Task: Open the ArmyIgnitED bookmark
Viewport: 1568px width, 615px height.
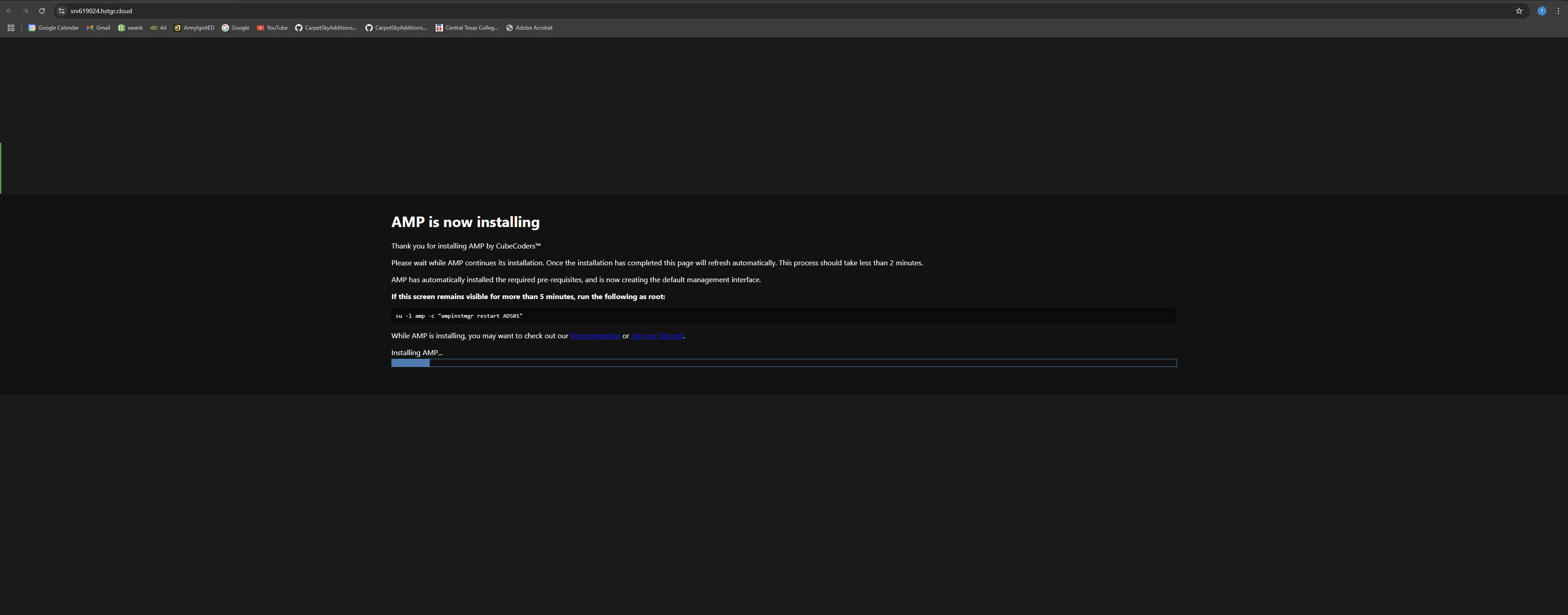Action: (194, 28)
